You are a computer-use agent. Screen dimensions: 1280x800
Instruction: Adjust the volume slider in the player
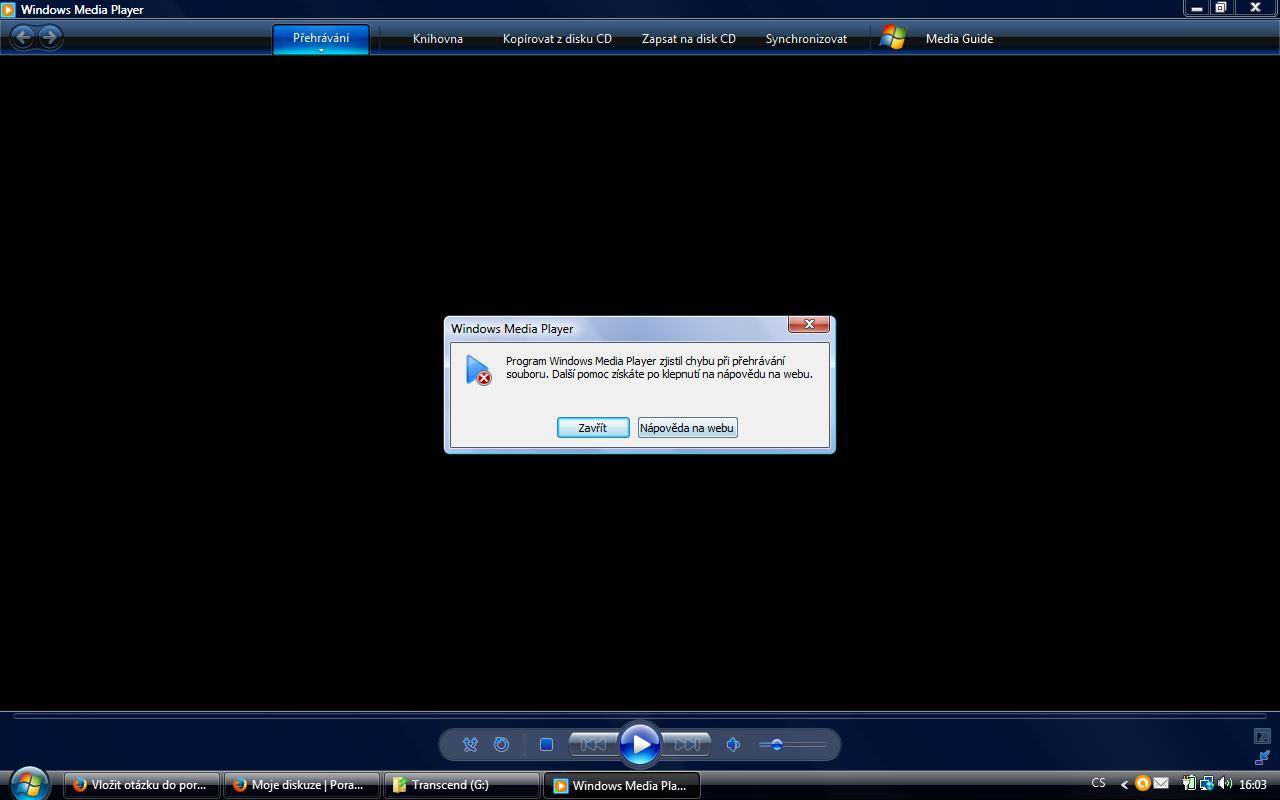[793, 744]
